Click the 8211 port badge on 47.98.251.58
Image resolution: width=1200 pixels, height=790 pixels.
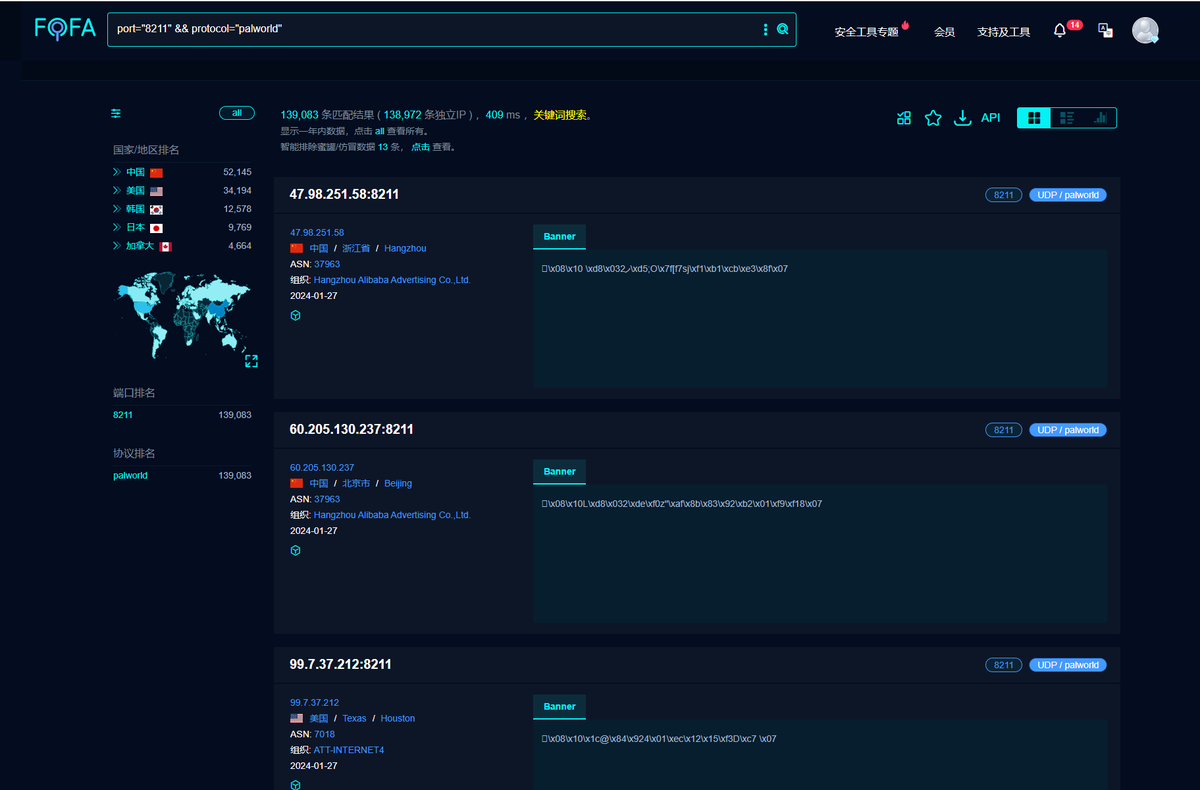coord(1003,195)
